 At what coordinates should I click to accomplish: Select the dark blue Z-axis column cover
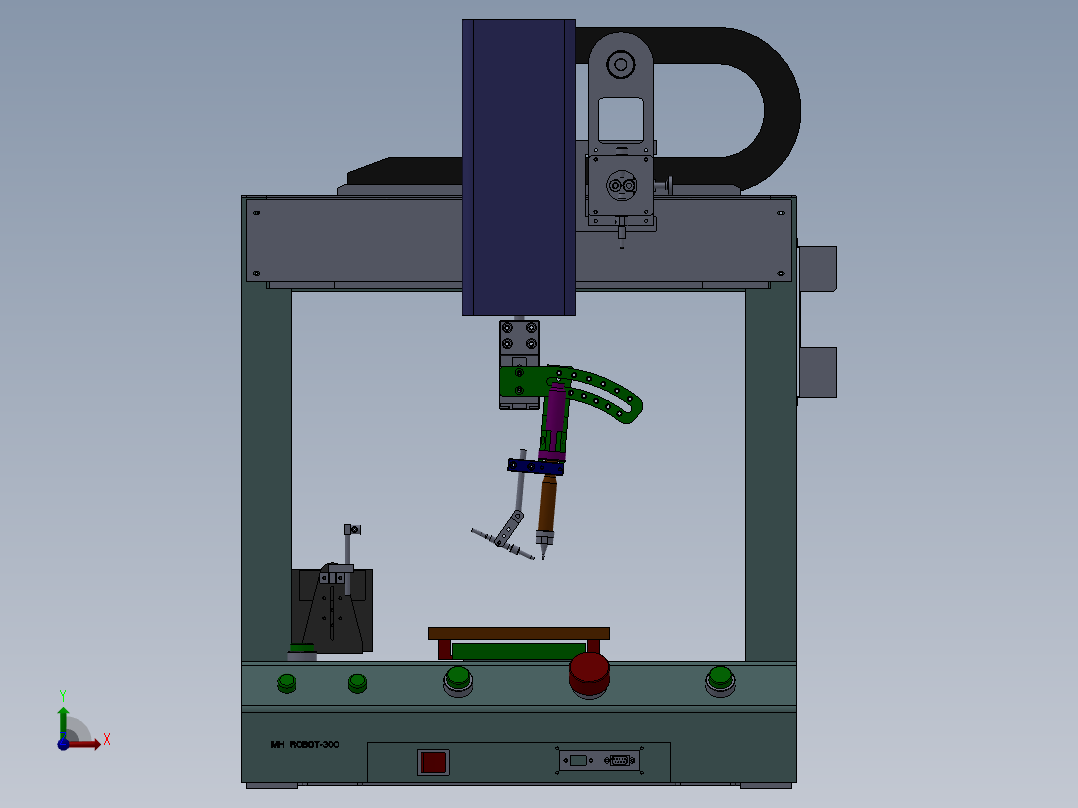[518, 167]
